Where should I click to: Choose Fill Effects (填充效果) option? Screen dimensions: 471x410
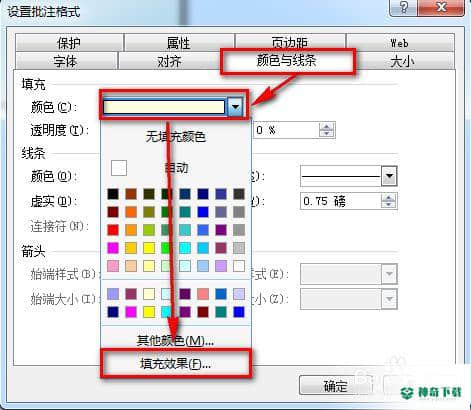tap(175, 364)
